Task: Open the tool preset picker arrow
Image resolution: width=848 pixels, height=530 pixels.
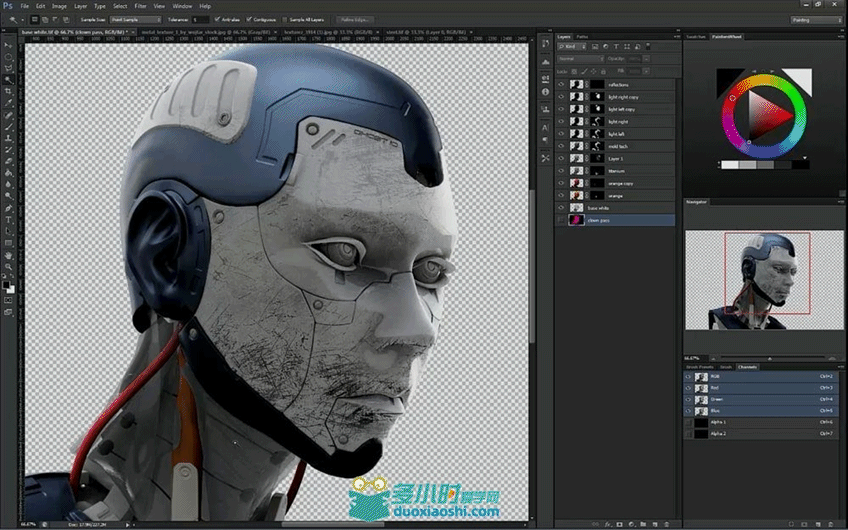Action: coord(22,19)
